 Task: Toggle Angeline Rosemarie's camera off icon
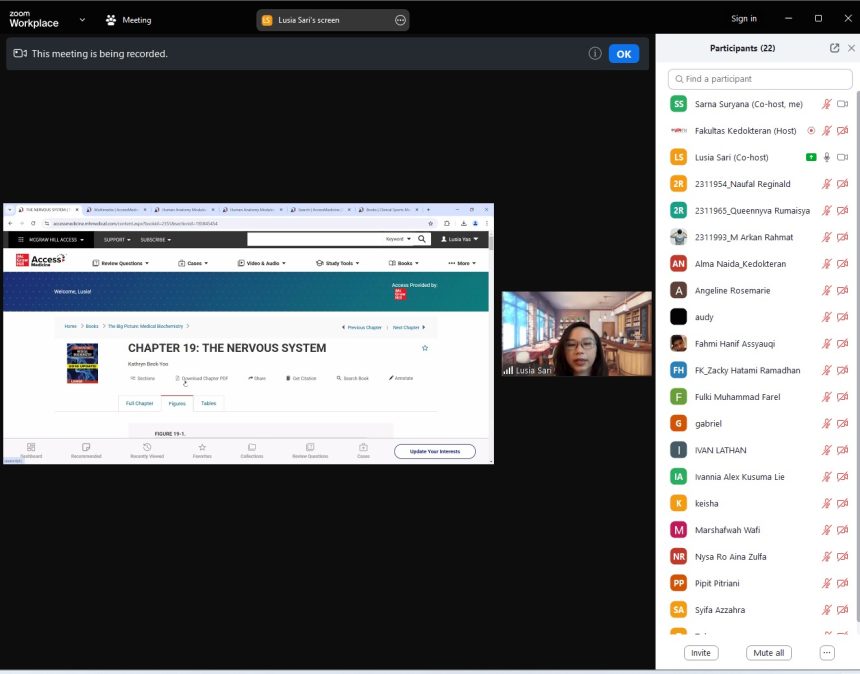842,291
